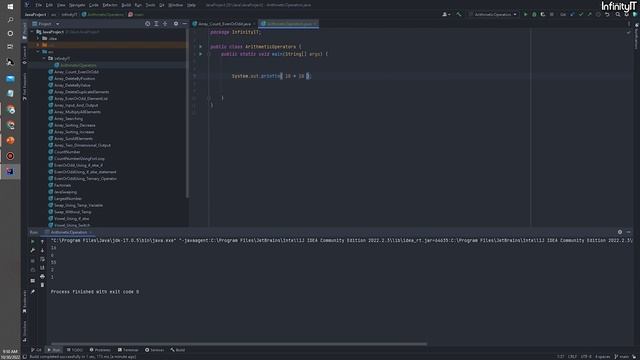This screenshot has height=360, width=640.
Task: Rollback changes with the undo arrow icon
Action: (x=607, y=14)
